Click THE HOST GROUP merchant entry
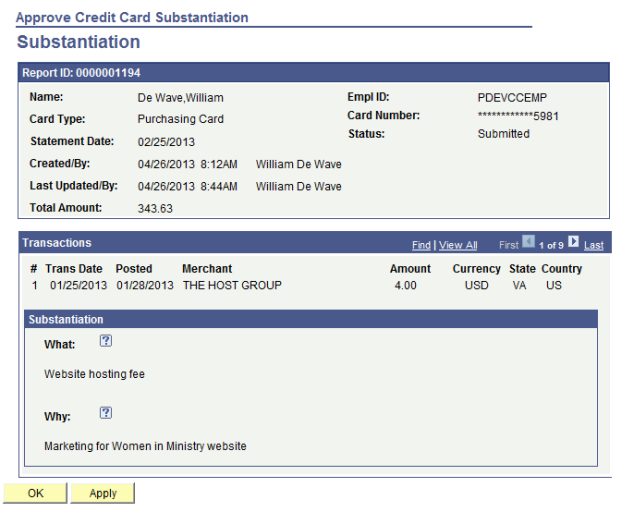The height and width of the screenshot is (510, 620). [232, 285]
